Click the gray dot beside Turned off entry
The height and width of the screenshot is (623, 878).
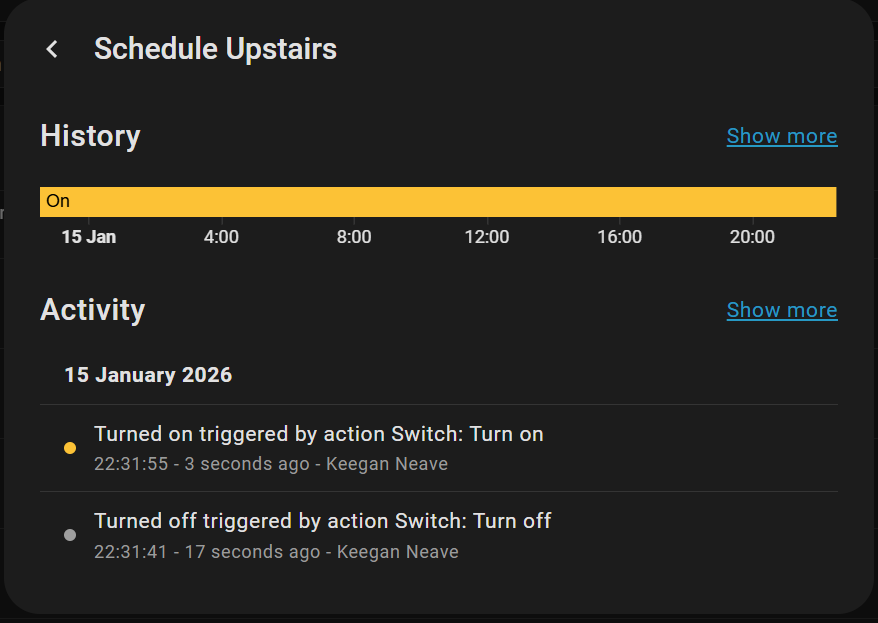[70, 535]
